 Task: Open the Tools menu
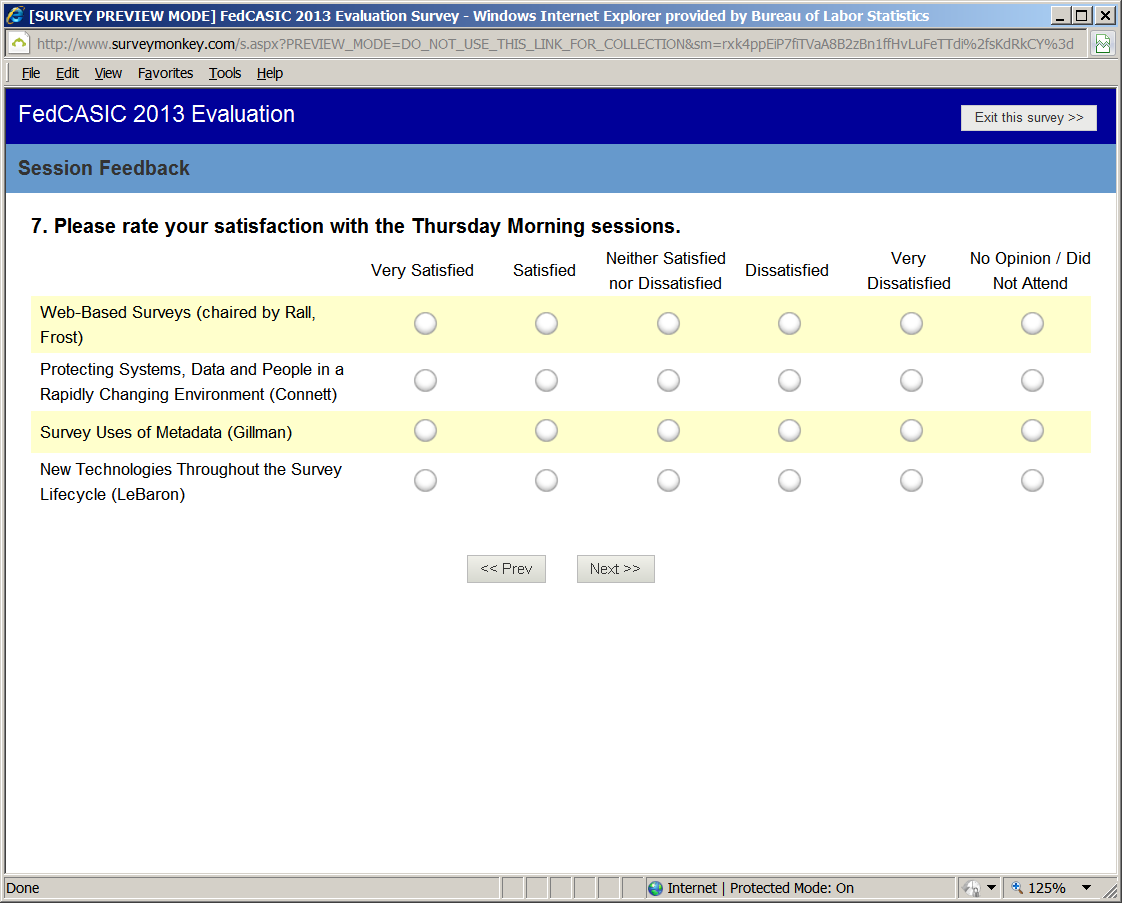(225, 73)
